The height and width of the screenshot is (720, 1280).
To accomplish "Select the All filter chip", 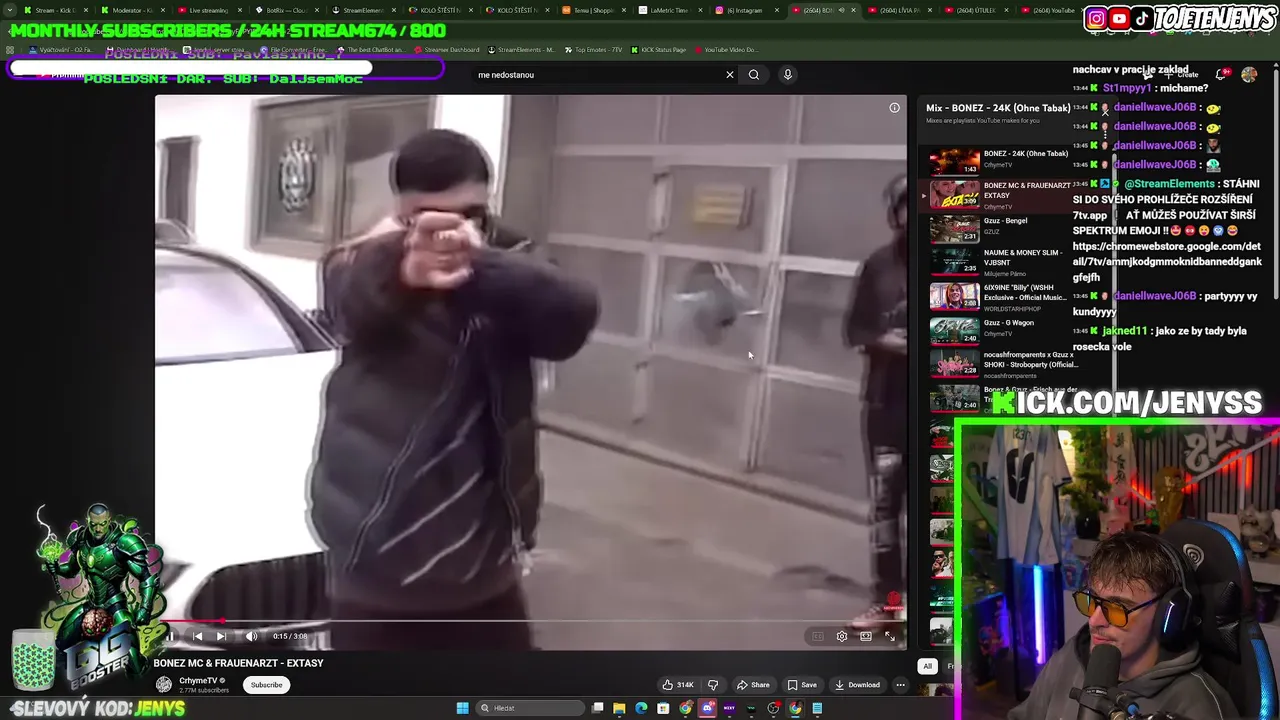I will coord(927,666).
